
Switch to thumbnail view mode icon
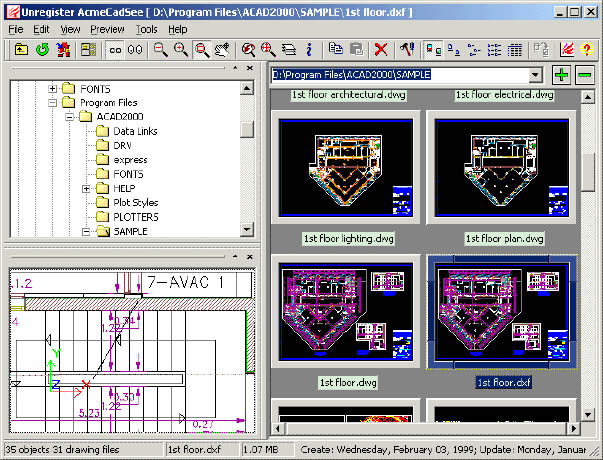coord(433,50)
